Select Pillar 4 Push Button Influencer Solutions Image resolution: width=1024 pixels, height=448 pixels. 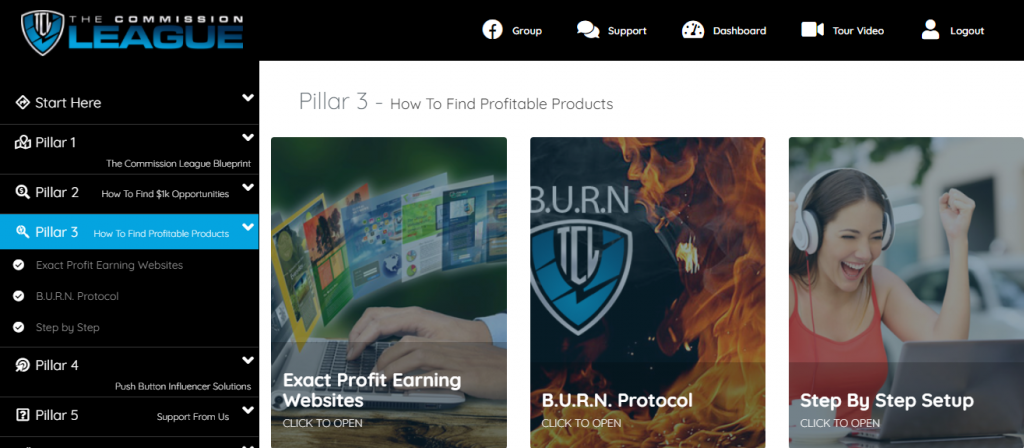tap(129, 372)
